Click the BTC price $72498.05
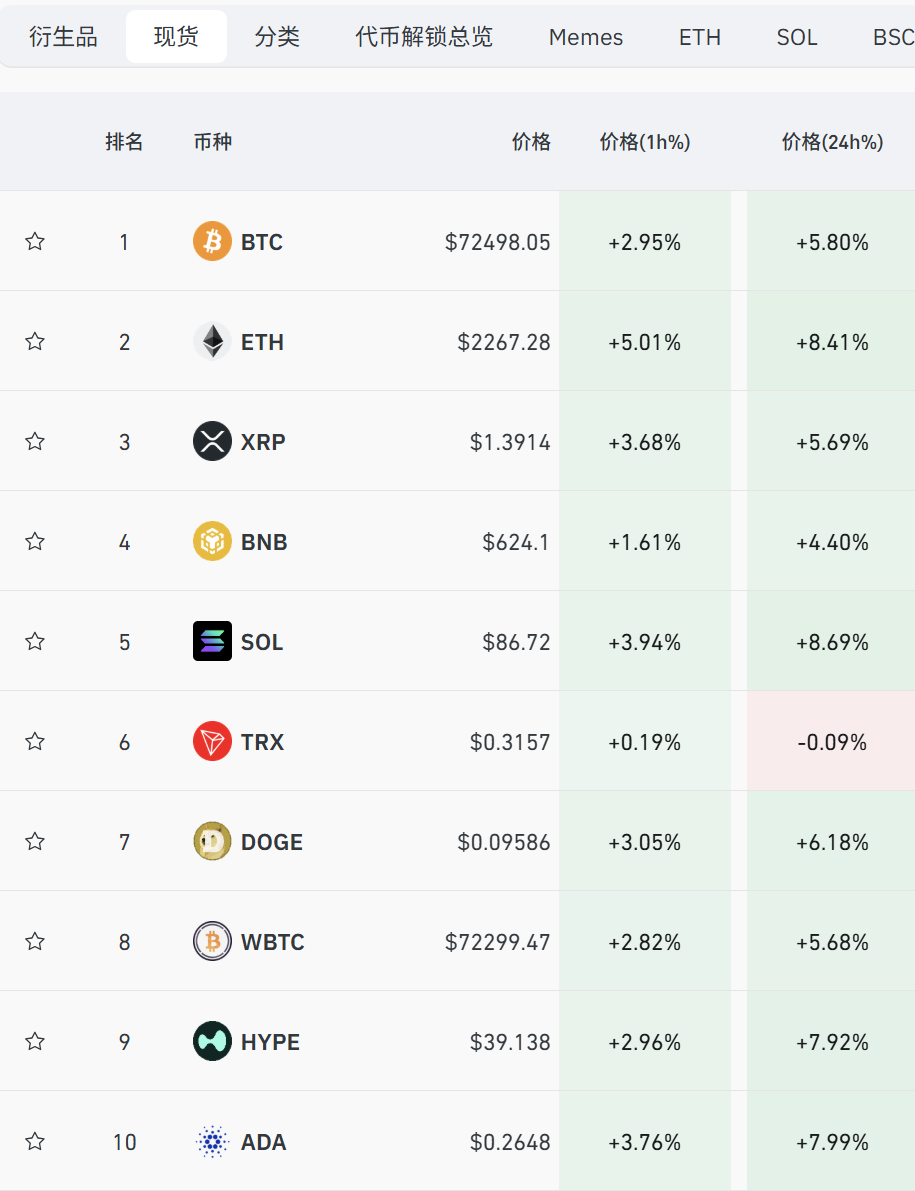915x1191 pixels. 497,242
